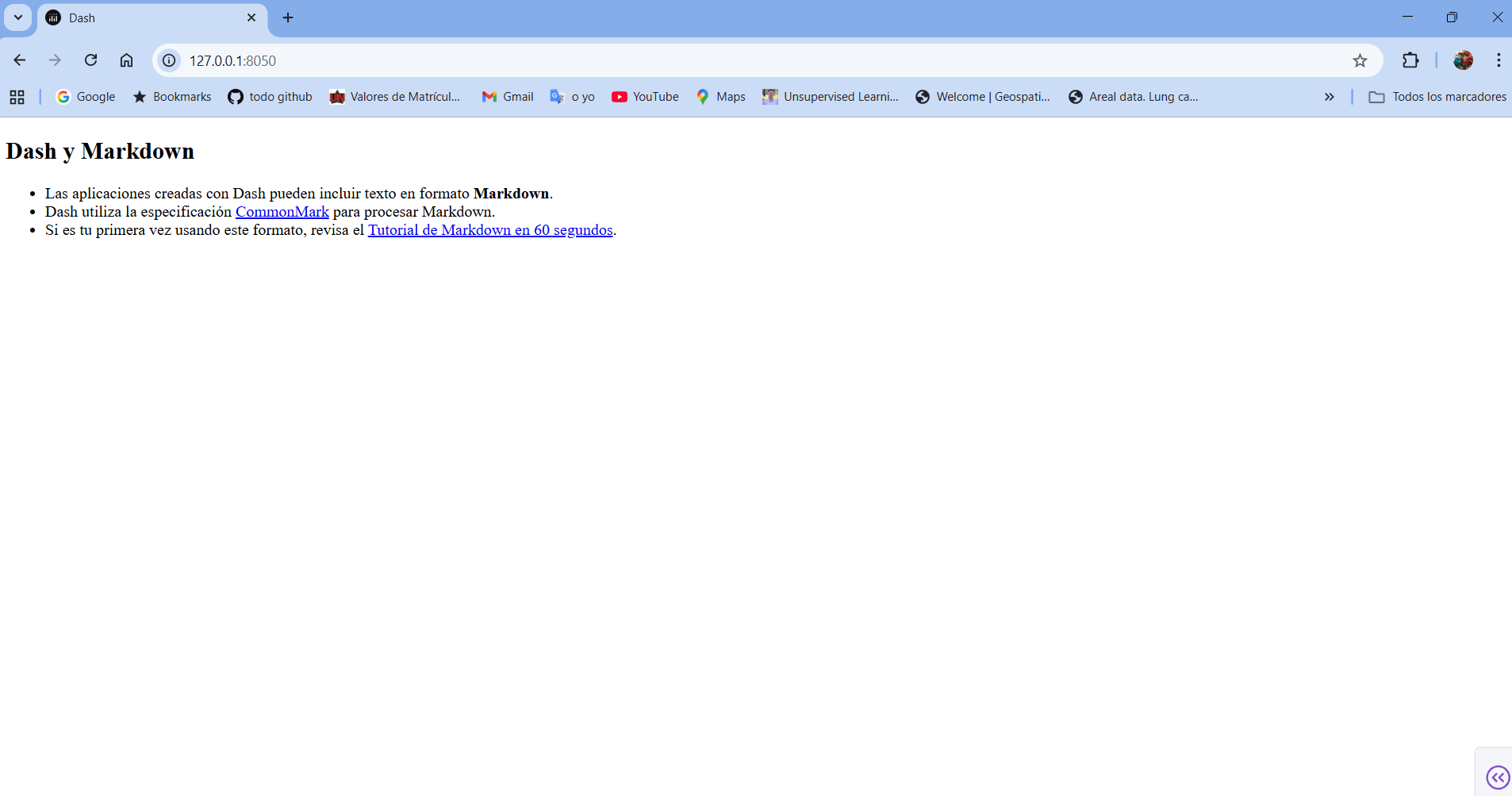The image size is (1512, 796).
Task: Expand hidden bookmarks with double chevron
Action: point(1329,97)
